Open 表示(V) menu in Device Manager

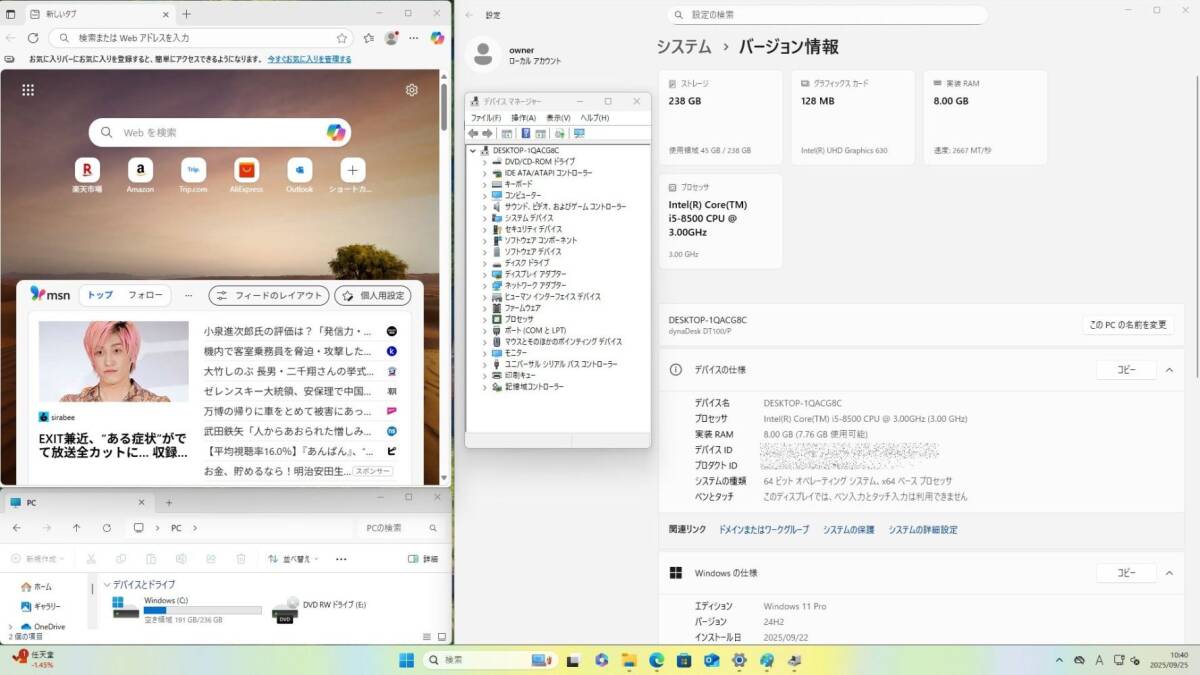pos(558,118)
